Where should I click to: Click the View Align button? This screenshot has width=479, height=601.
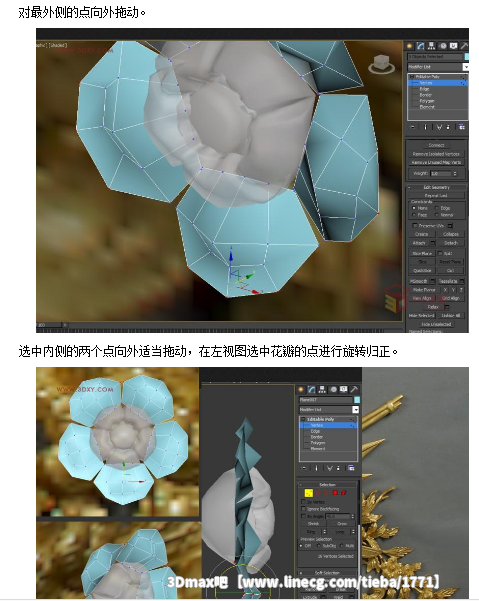pos(422,298)
